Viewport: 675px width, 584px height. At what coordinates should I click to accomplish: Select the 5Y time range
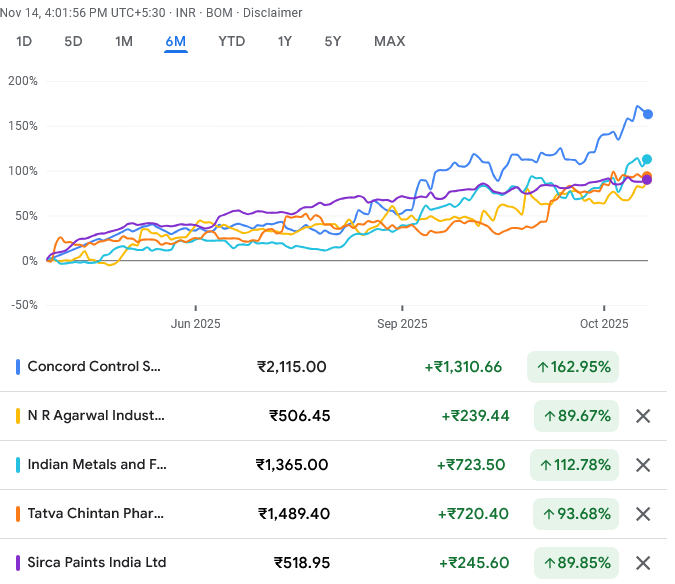pos(333,41)
